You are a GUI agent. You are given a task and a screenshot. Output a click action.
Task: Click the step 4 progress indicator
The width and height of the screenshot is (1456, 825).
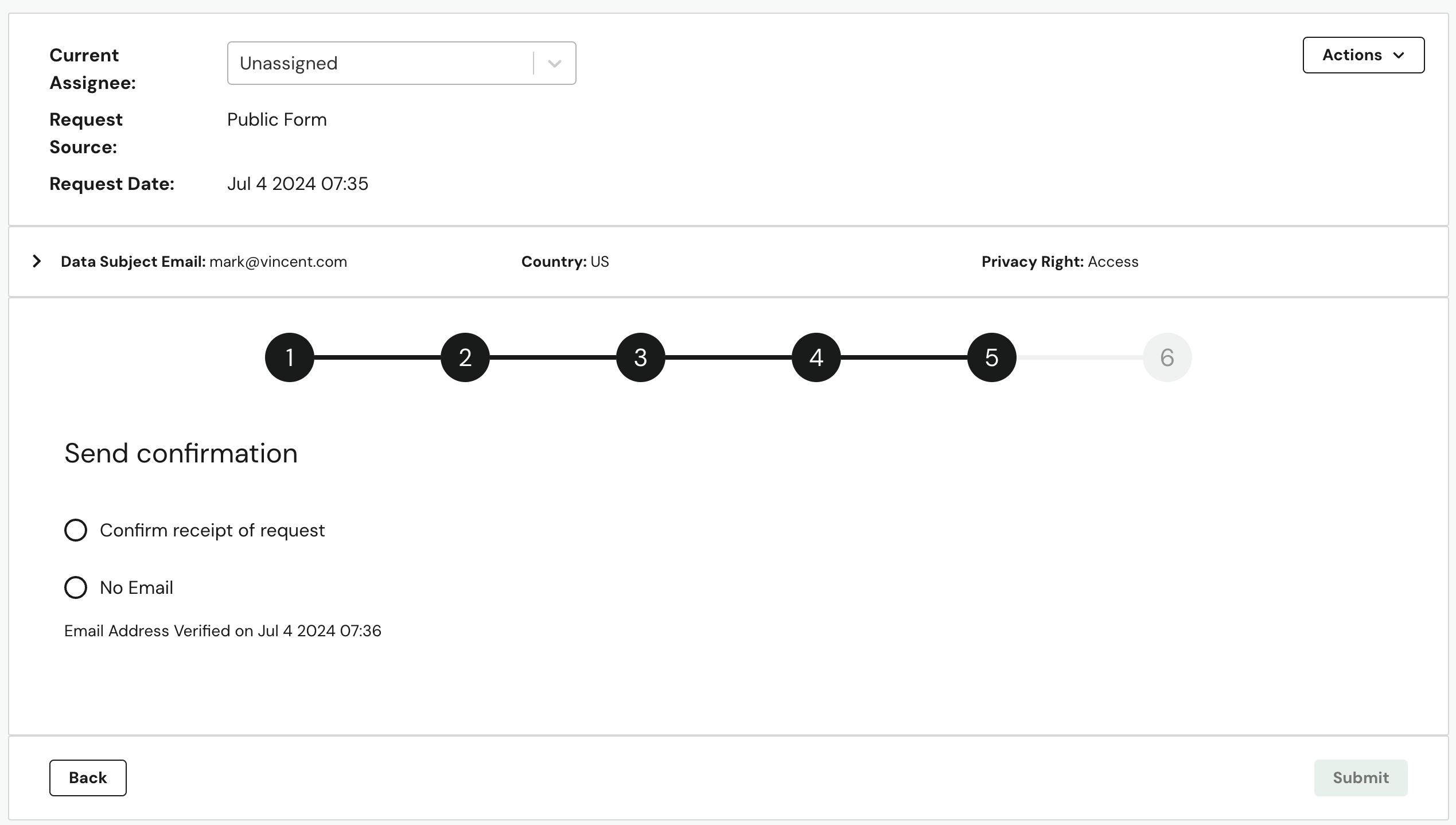click(x=816, y=357)
